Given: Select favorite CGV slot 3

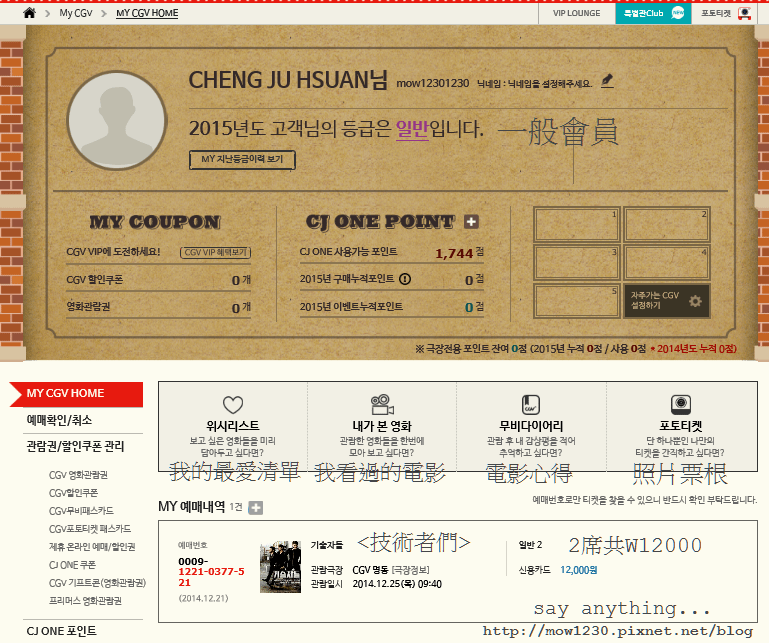Looking at the screenshot, I should pos(577,262).
